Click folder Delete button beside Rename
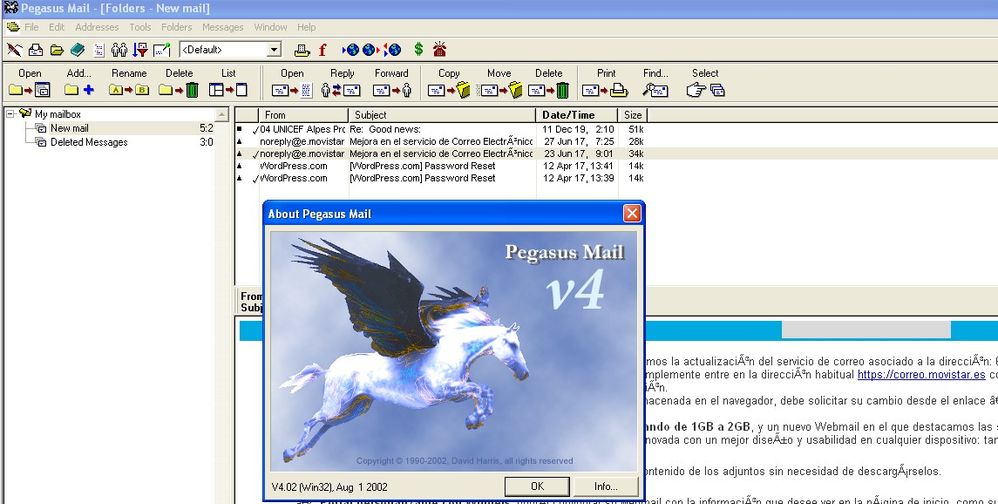 179,83
